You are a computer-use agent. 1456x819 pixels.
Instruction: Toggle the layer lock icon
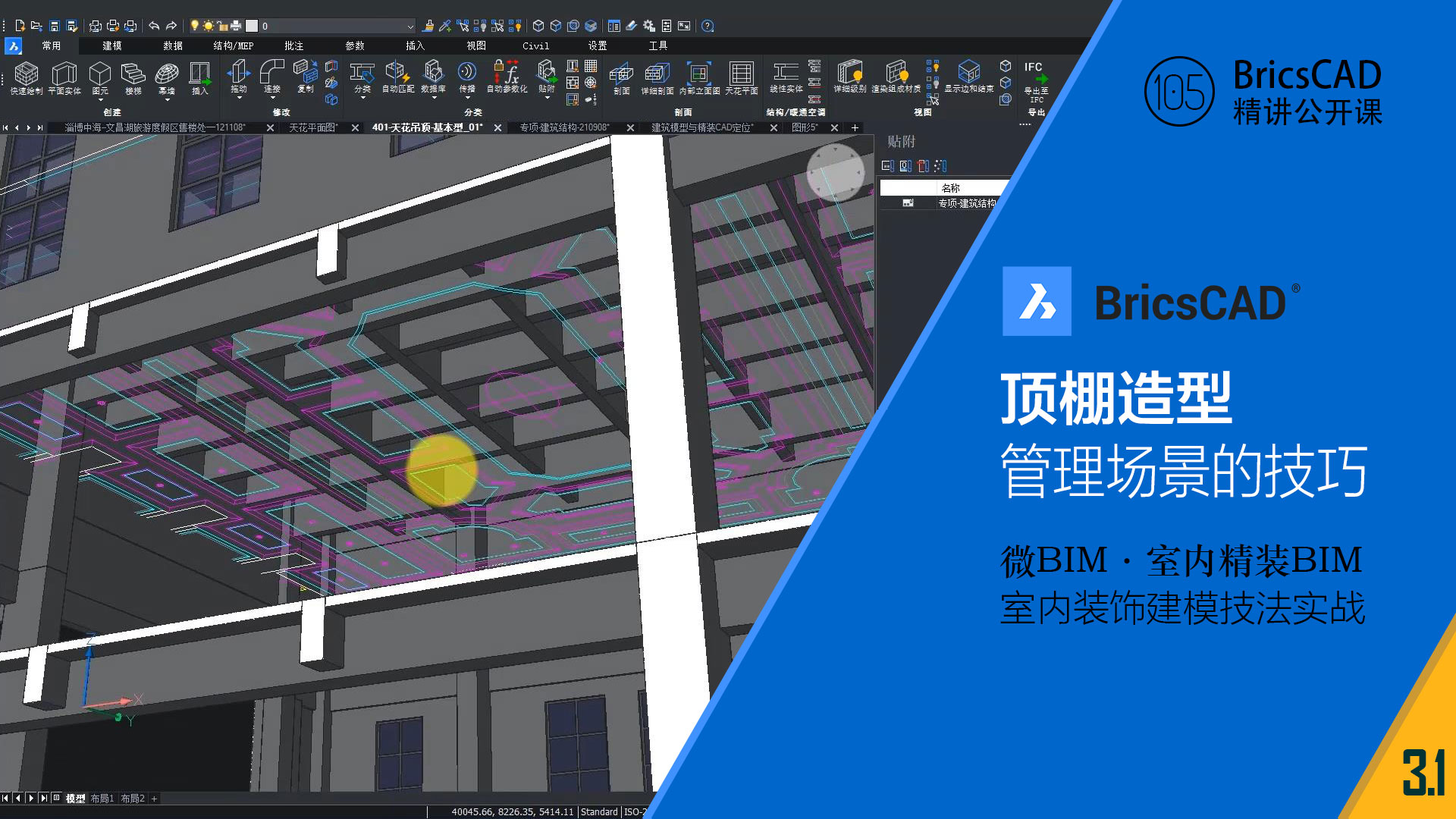[222, 26]
